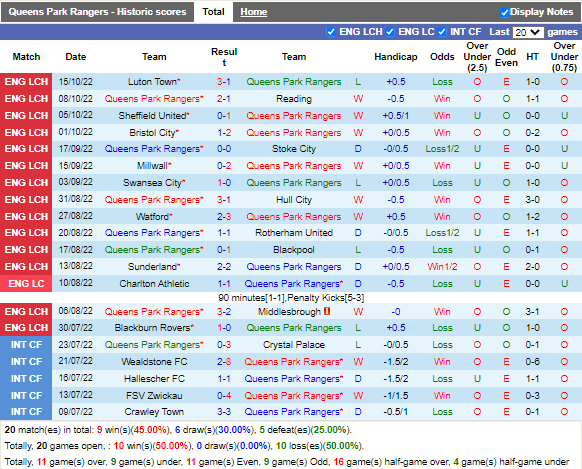Click the penalty kicks note text

(x=291, y=298)
